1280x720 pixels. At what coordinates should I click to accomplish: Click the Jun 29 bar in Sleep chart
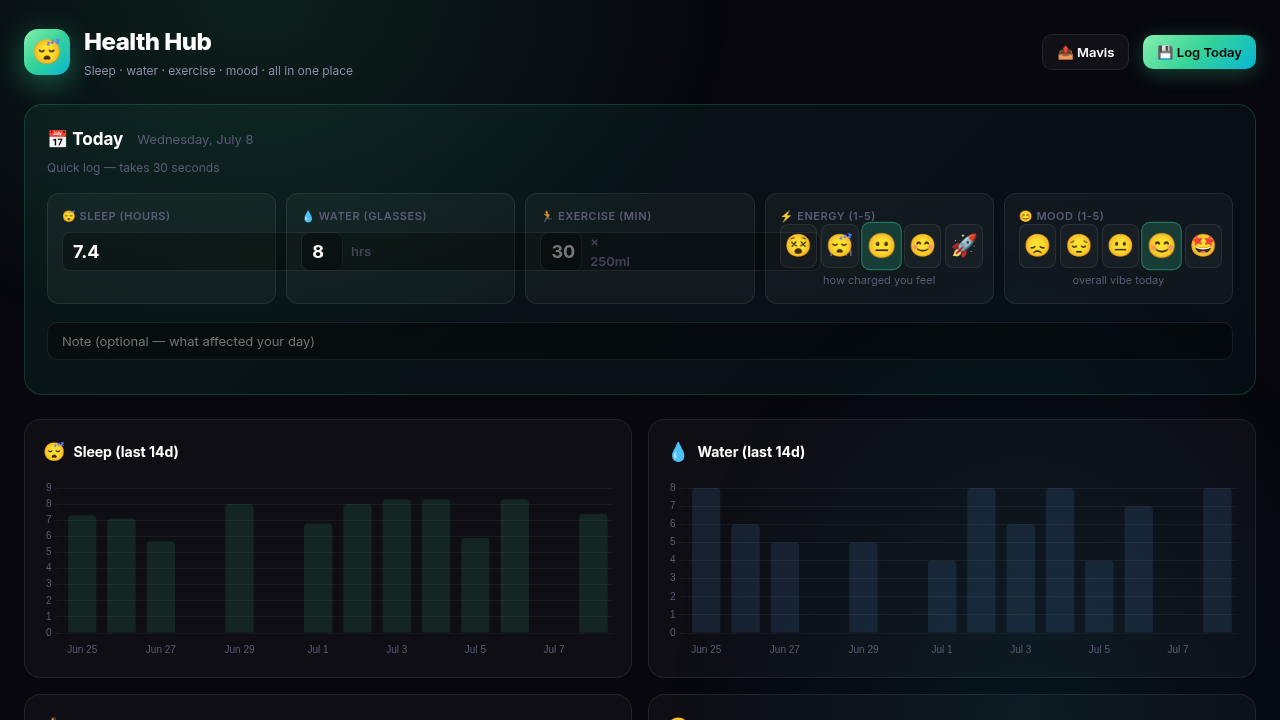click(239, 568)
